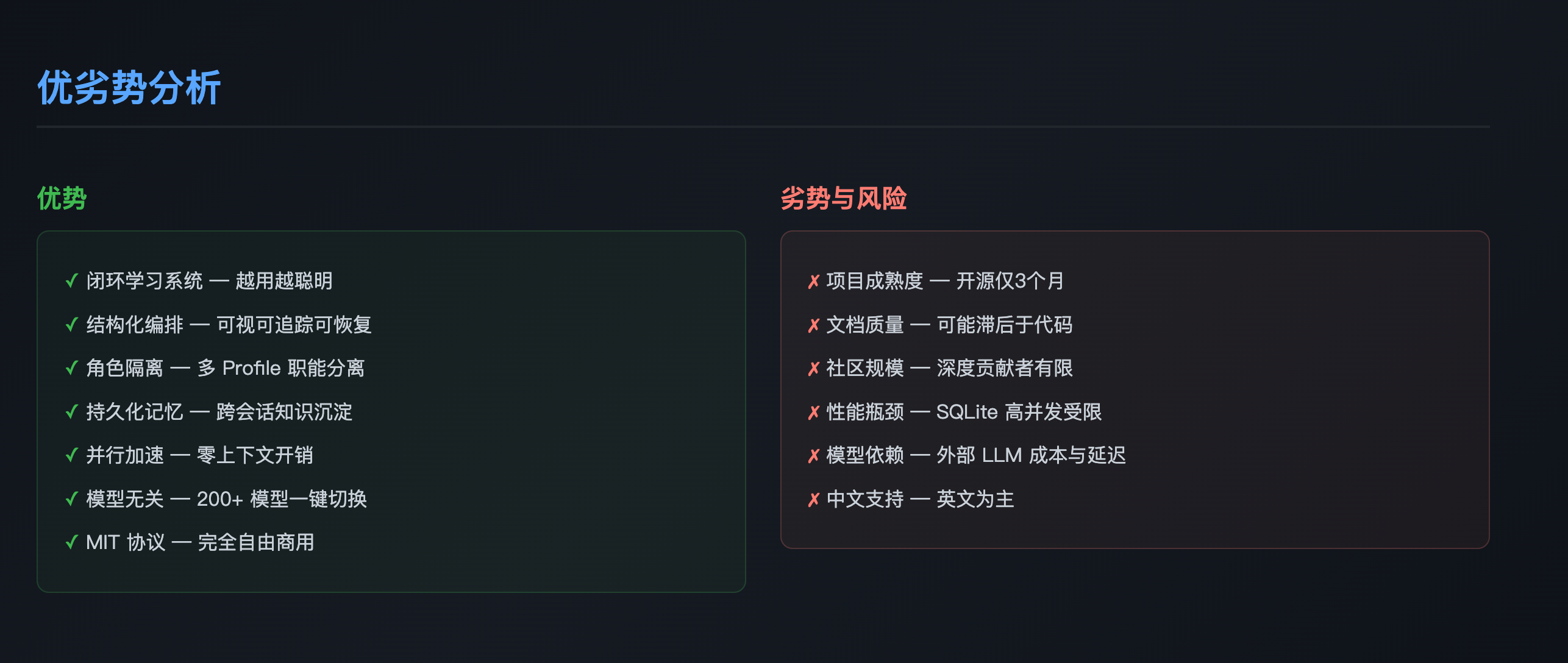Click the green checkmark beside 闭环学习系统
Viewport: 1568px width, 663px height.
point(72,281)
